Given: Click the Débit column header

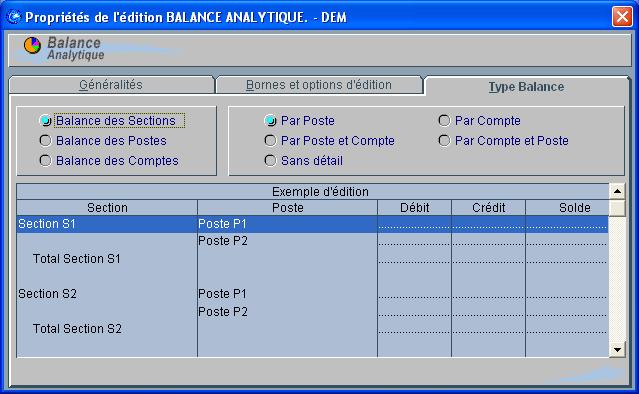Looking at the screenshot, I should [414, 208].
